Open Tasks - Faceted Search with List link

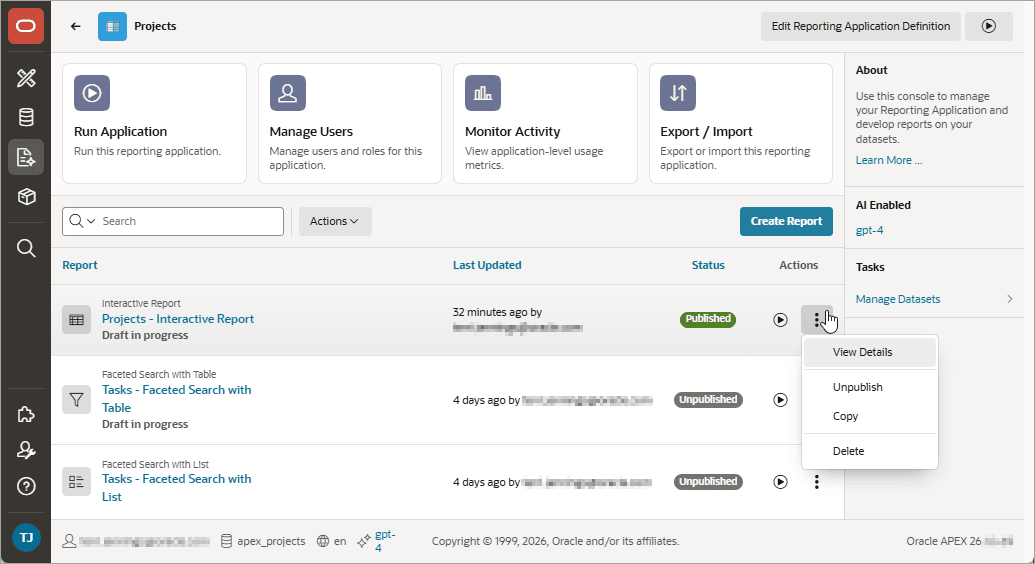coord(176,488)
